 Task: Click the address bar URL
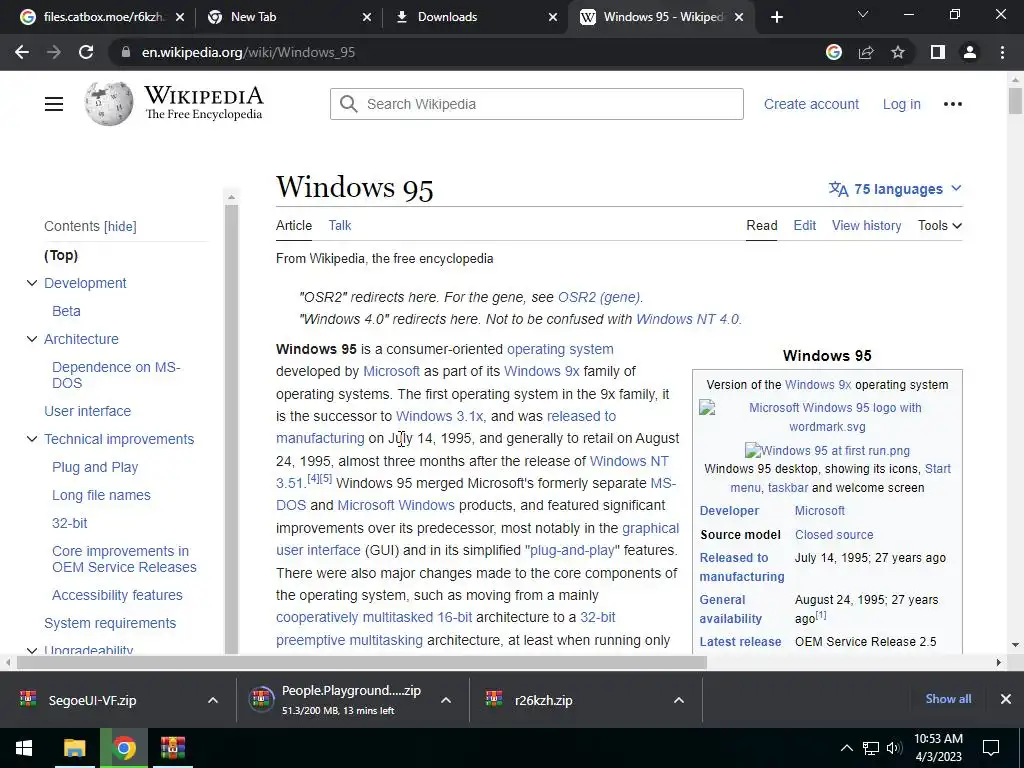pos(248,52)
